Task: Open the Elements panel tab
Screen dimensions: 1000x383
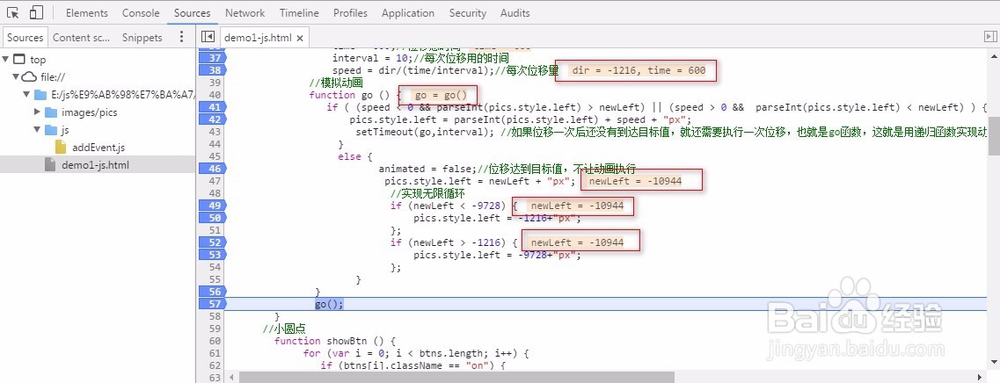Action: [87, 13]
